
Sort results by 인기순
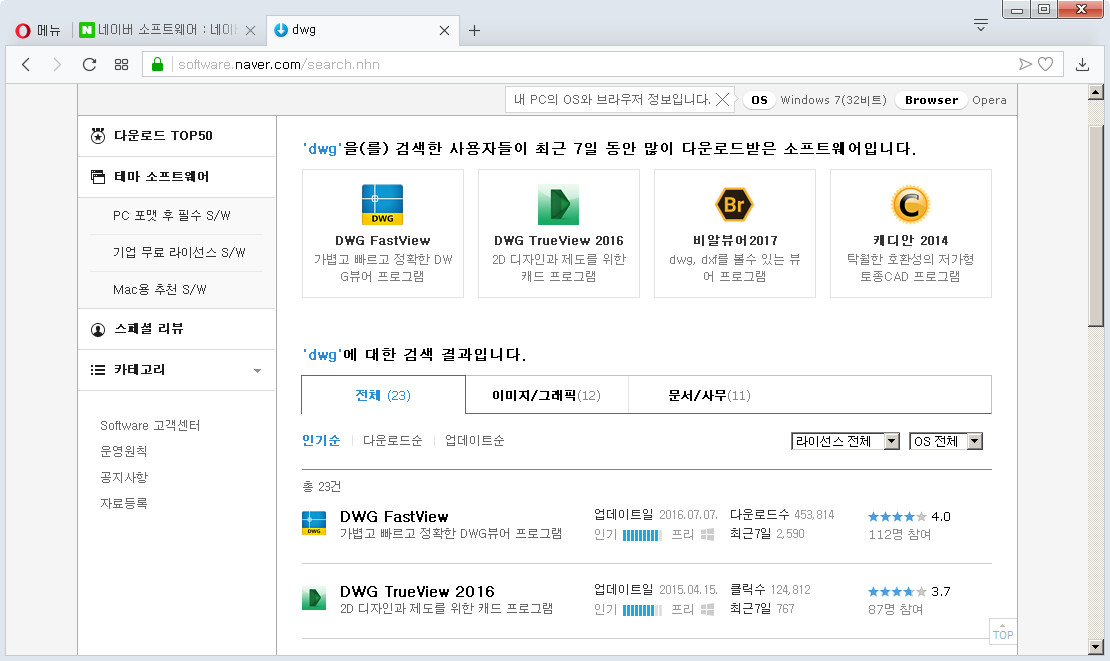pos(321,440)
